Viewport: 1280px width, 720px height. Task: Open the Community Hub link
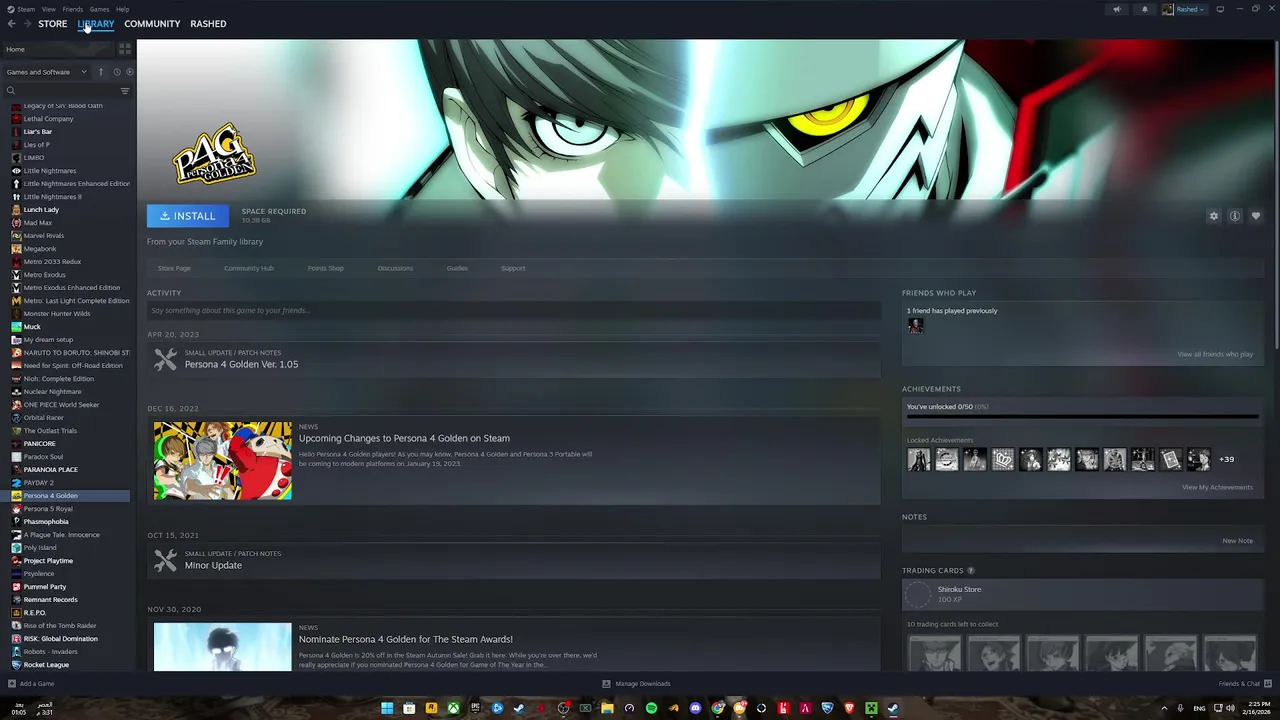click(249, 268)
